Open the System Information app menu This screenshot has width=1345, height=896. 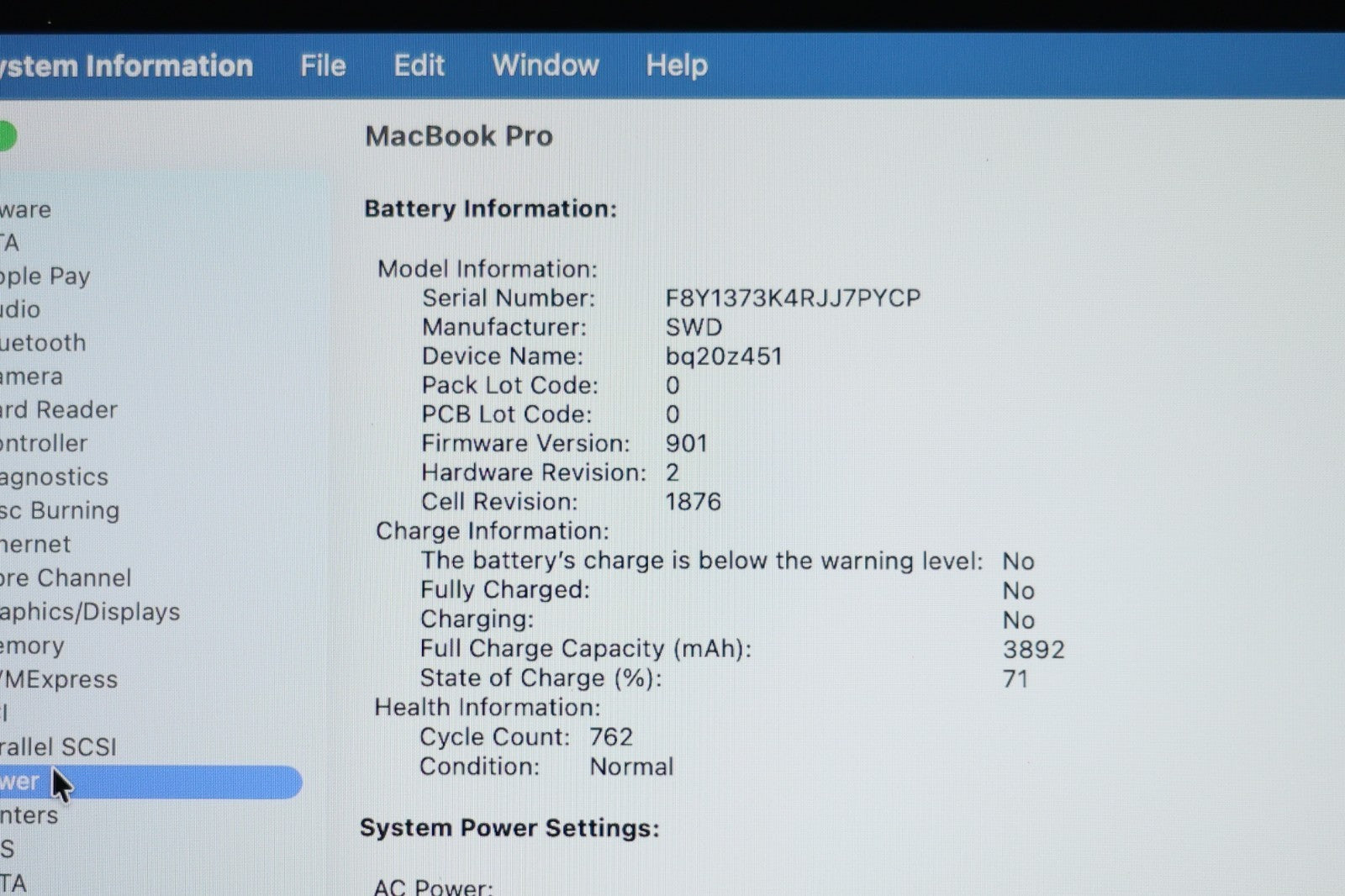(x=126, y=66)
